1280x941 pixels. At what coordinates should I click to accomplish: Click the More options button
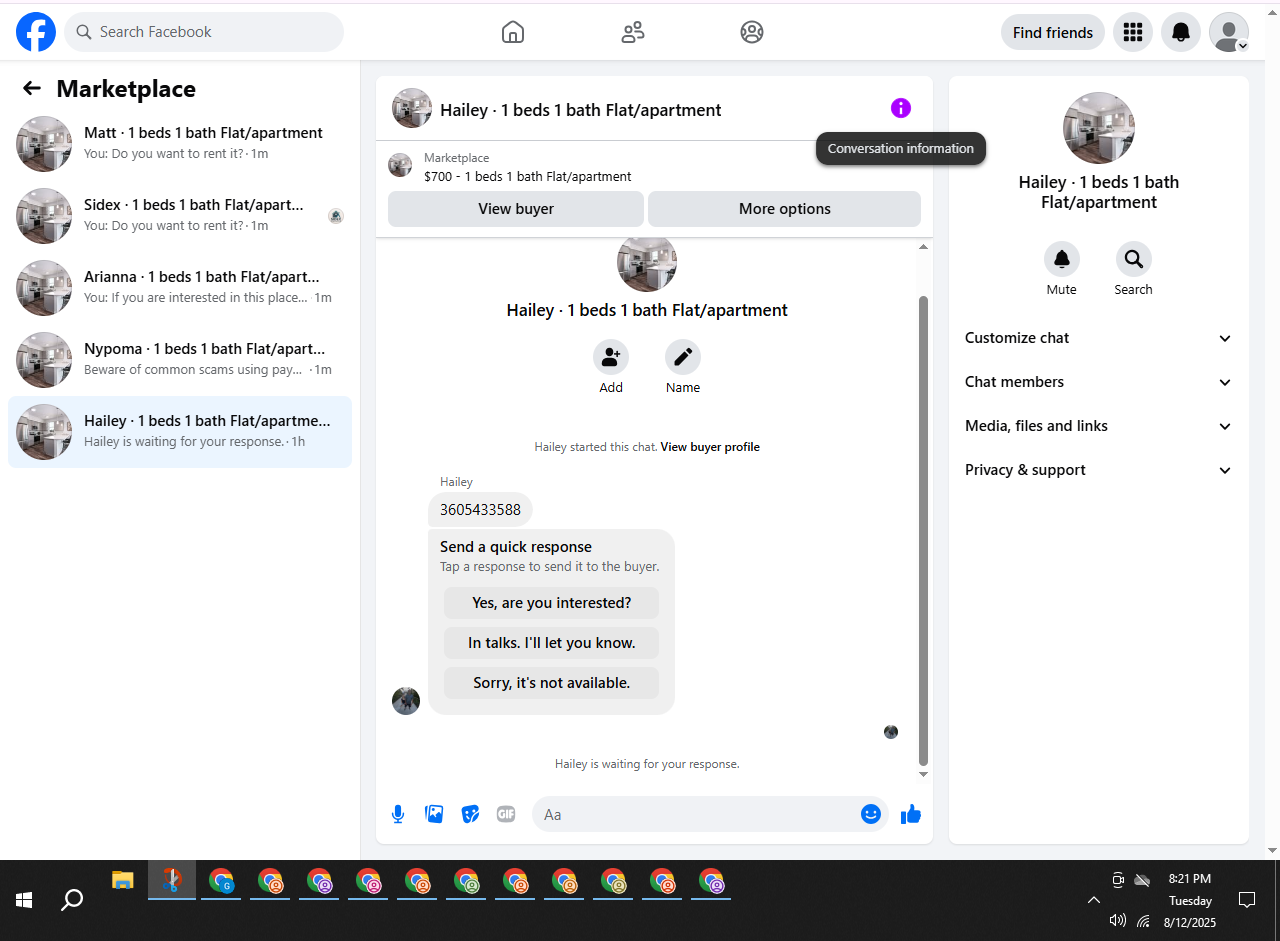pos(785,209)
